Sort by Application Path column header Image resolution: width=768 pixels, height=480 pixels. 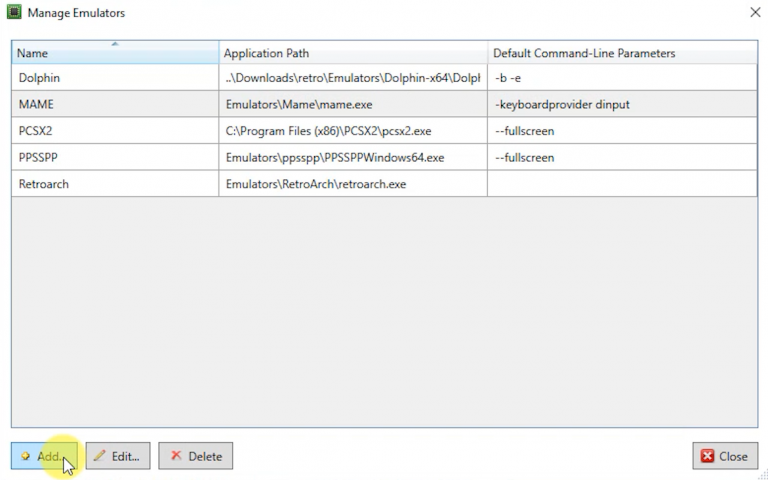point(352,53)
